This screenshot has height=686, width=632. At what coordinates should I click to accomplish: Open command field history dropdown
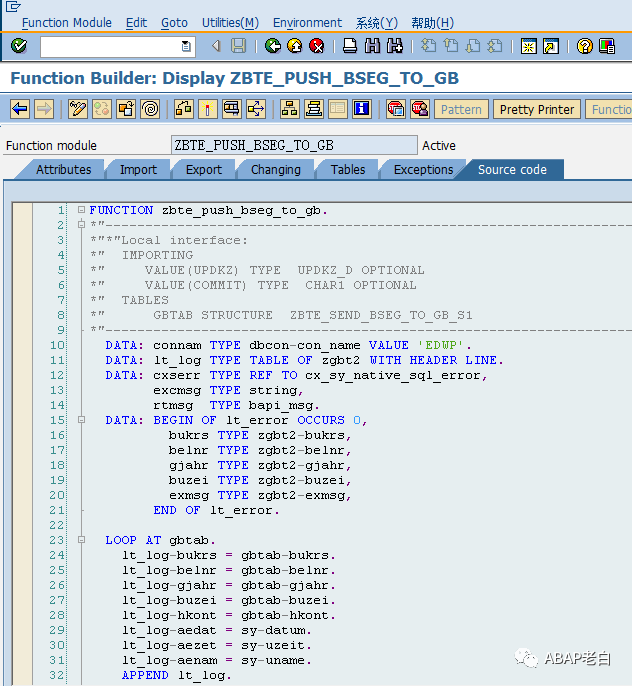point(186,46)
